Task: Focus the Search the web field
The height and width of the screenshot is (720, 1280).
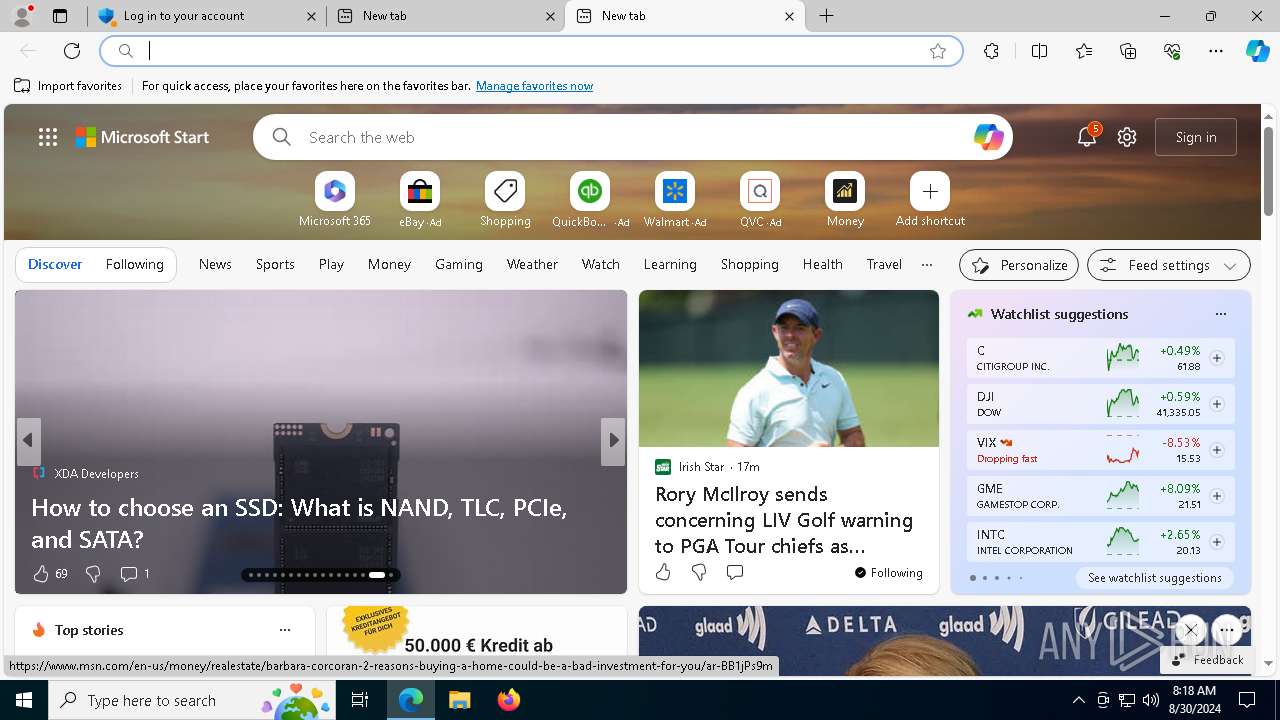Action: click(632, 137)
